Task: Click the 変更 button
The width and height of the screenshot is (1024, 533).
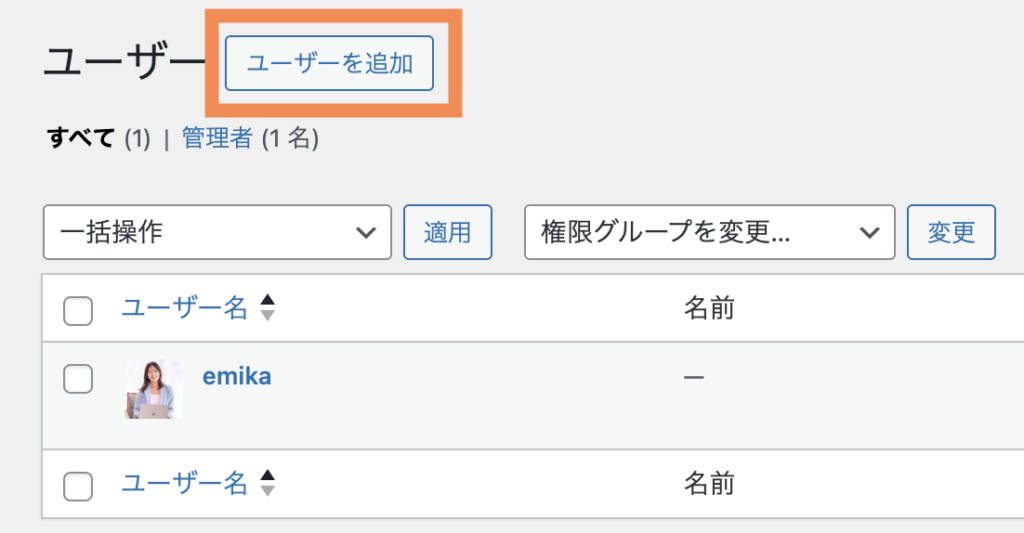Action: click(x=950, y=233)
